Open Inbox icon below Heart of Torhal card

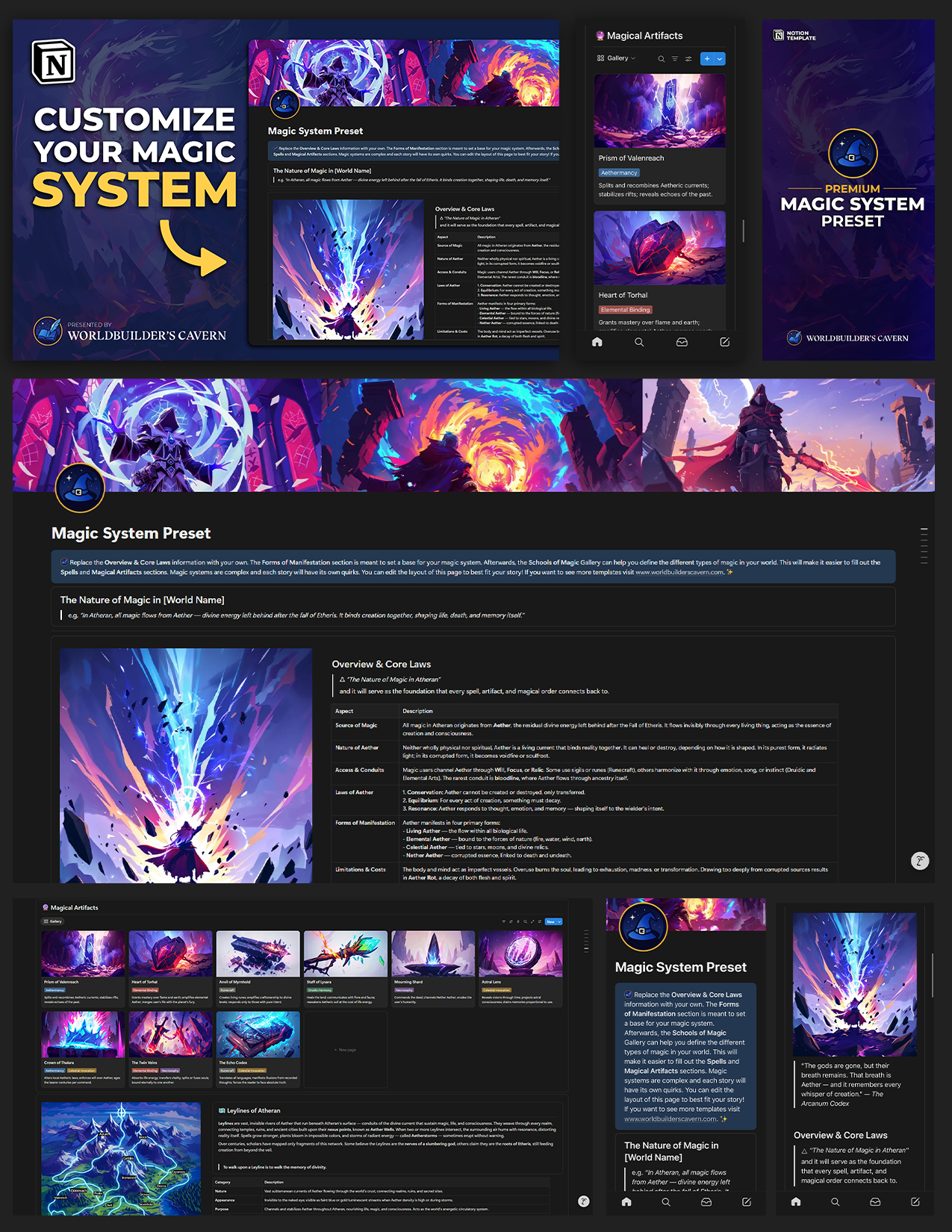(682, 342)
